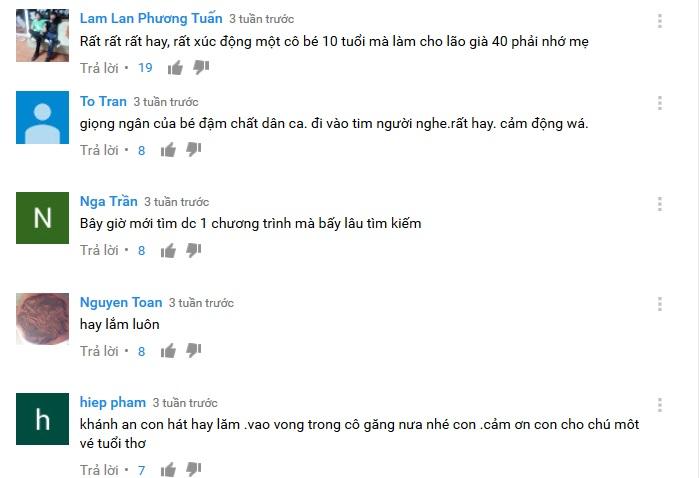
Task: Like the To Tran comment
Action: pyautogui.click(x=168, y=150)
